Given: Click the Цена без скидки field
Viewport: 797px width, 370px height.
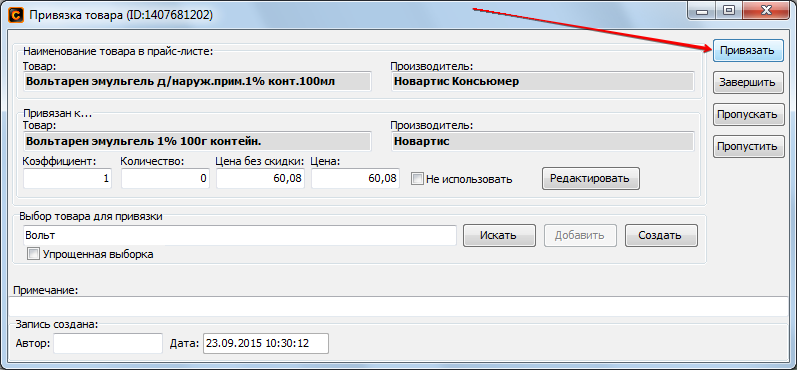Looking at the screenshot, I should (260, 178).
